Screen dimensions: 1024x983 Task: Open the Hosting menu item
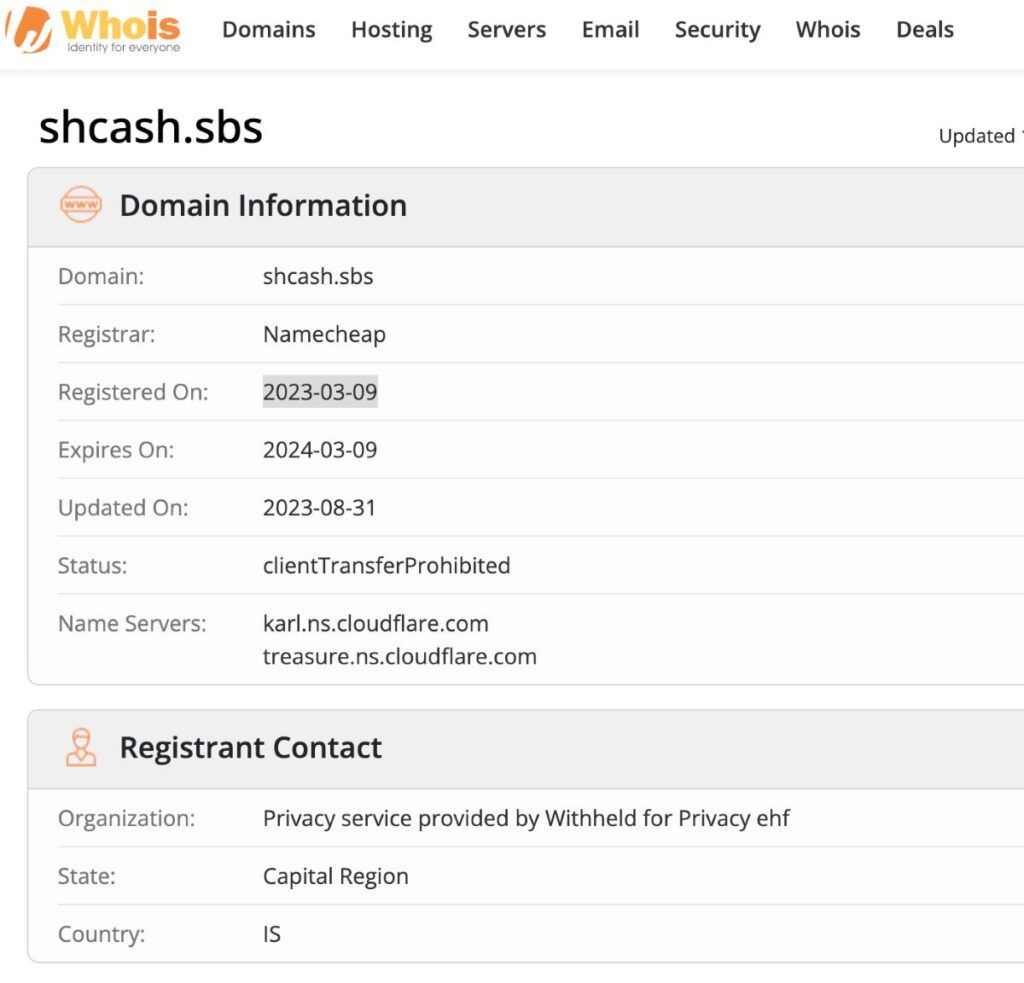coord(391,30)
